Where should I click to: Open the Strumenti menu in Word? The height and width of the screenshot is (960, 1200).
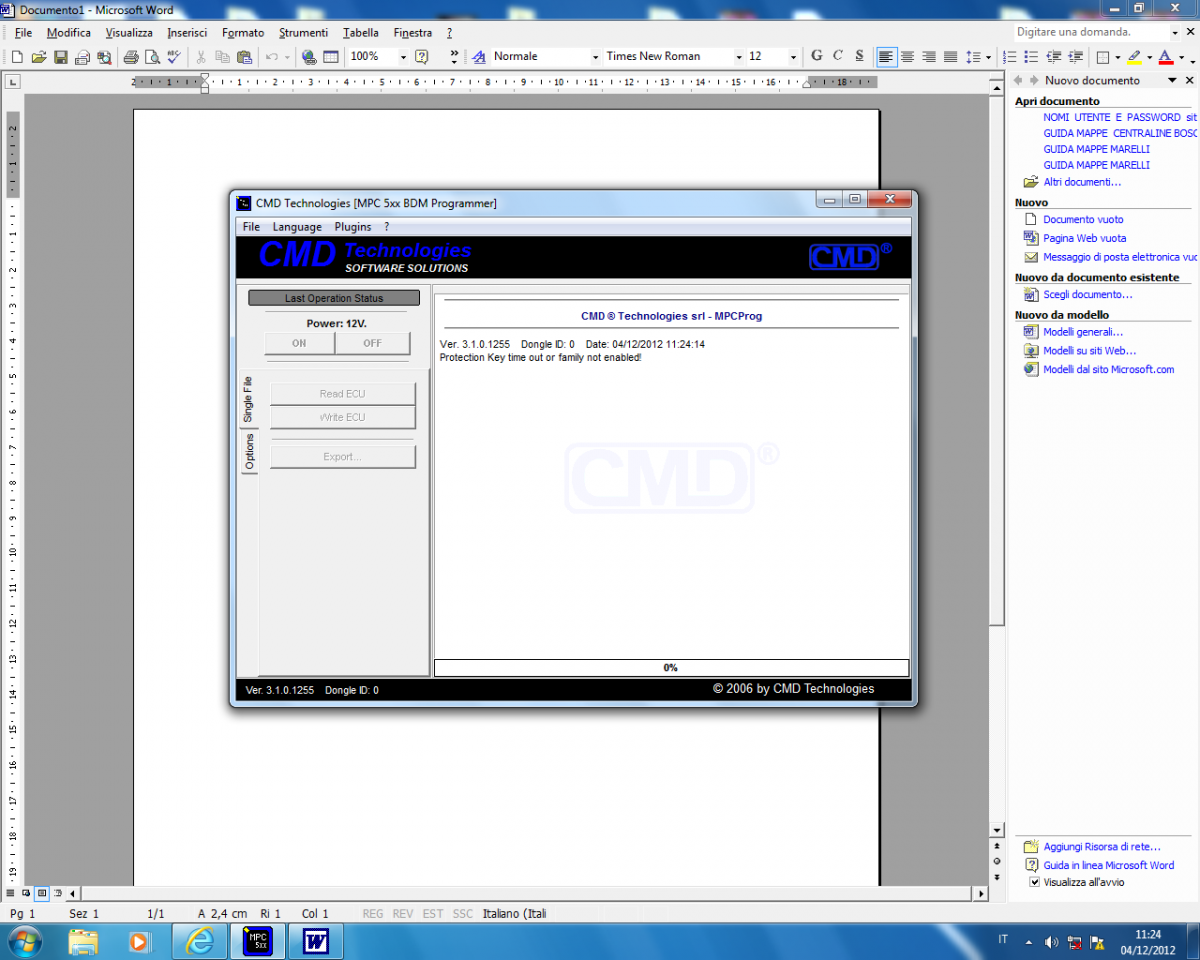click(303, 33)
